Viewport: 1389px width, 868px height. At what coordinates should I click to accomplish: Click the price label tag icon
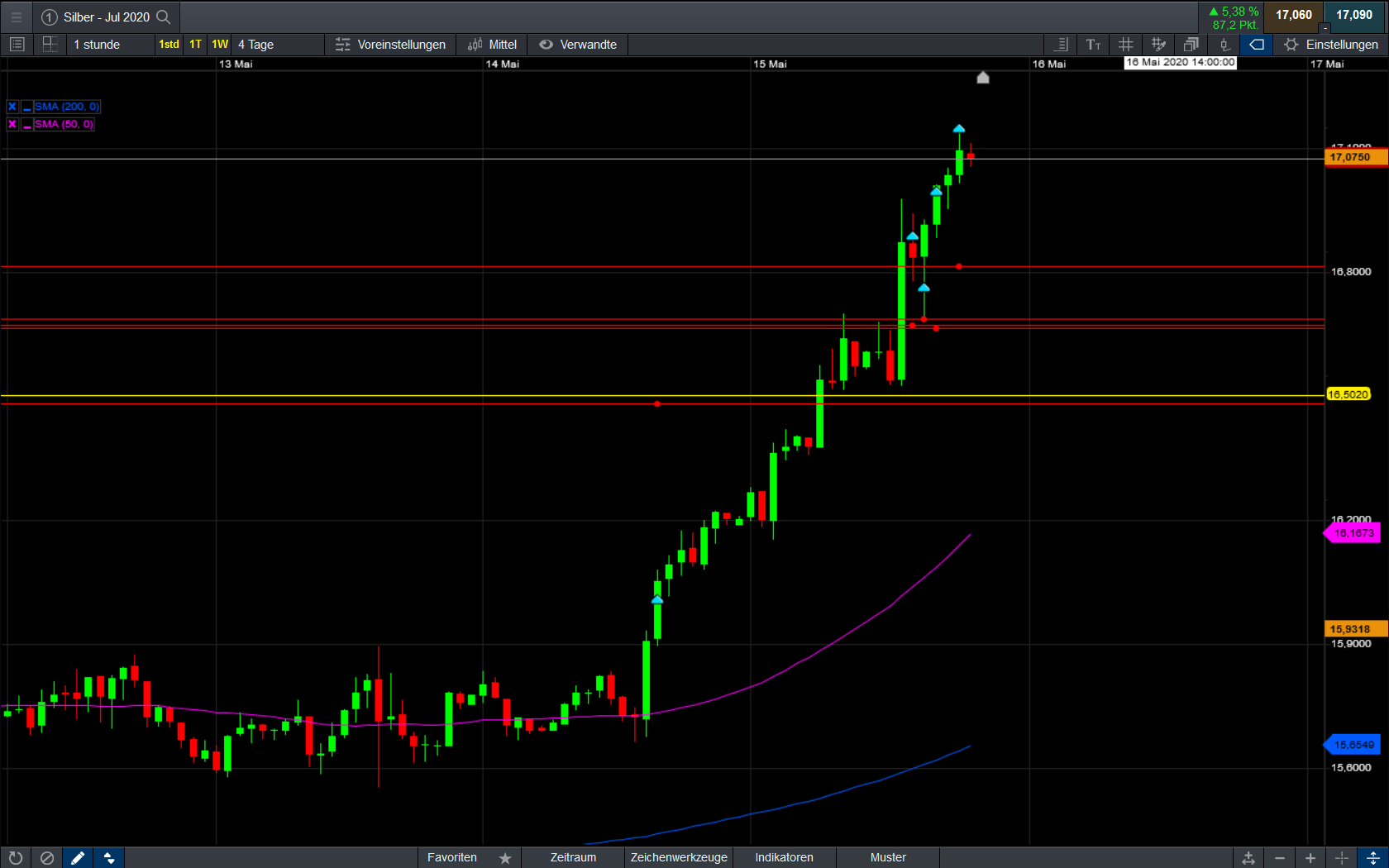click(x=1256, y=45)
